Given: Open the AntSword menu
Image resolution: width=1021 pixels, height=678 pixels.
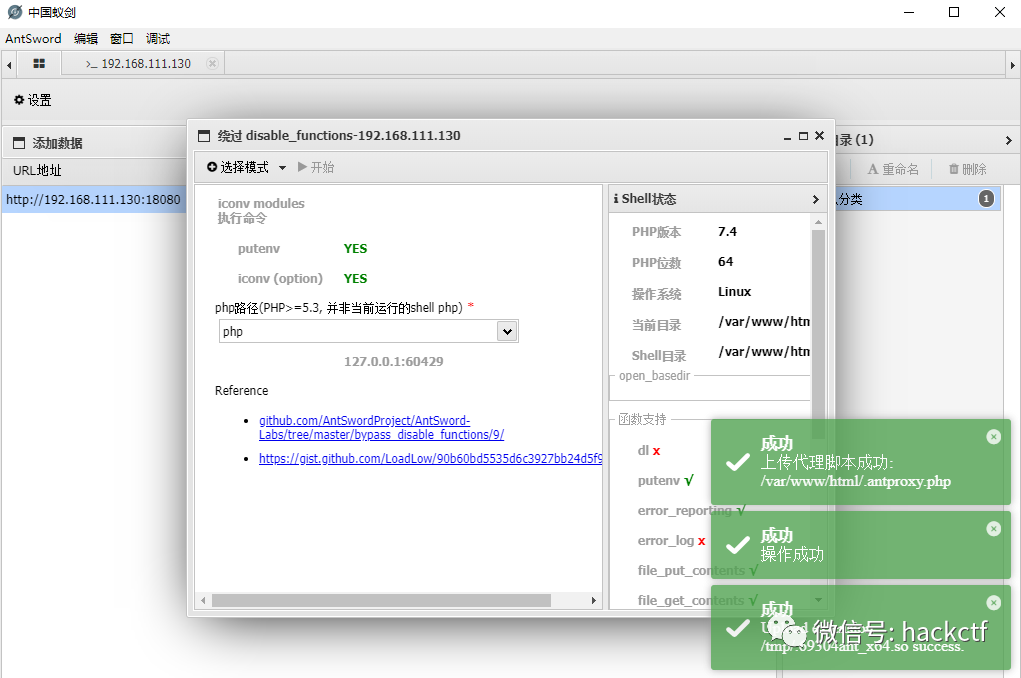Looking at the screenshot, I should [x=33, y=38].
